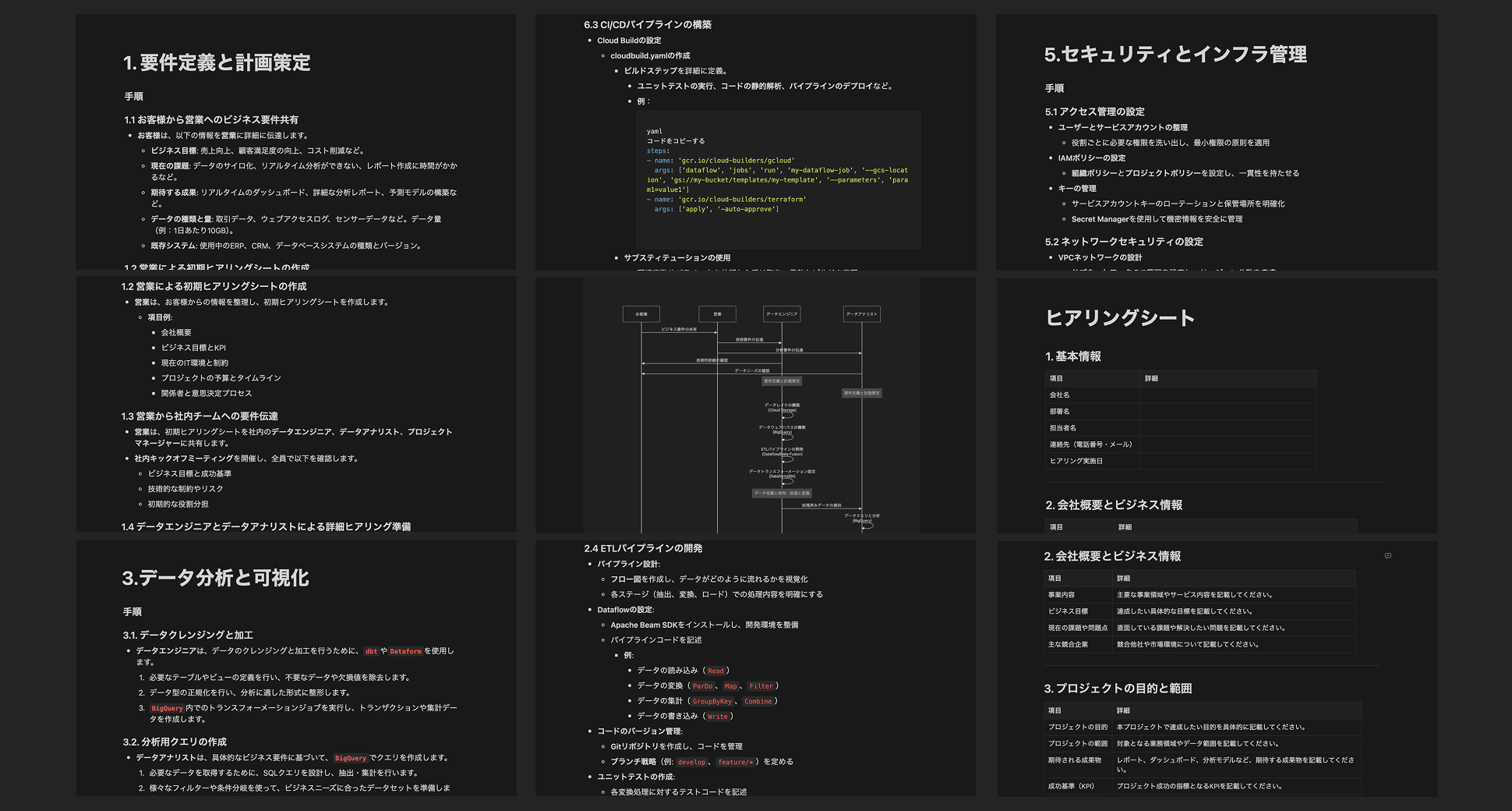Viewport: 1512px width, 811px height.
Task: Click the dbt inline code tag
Action: click(x=371, y=651)
